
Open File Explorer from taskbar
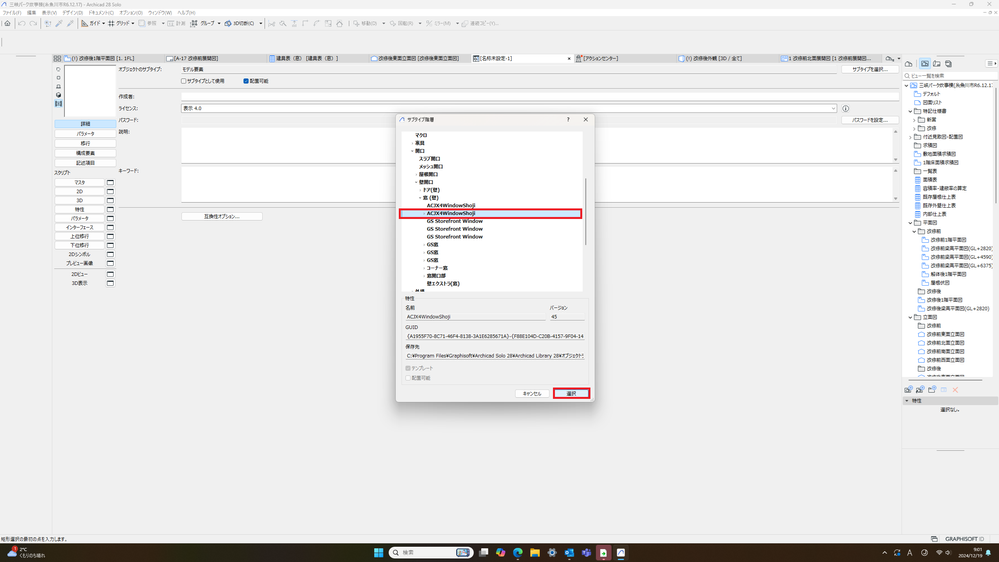[x=535, y=552]
